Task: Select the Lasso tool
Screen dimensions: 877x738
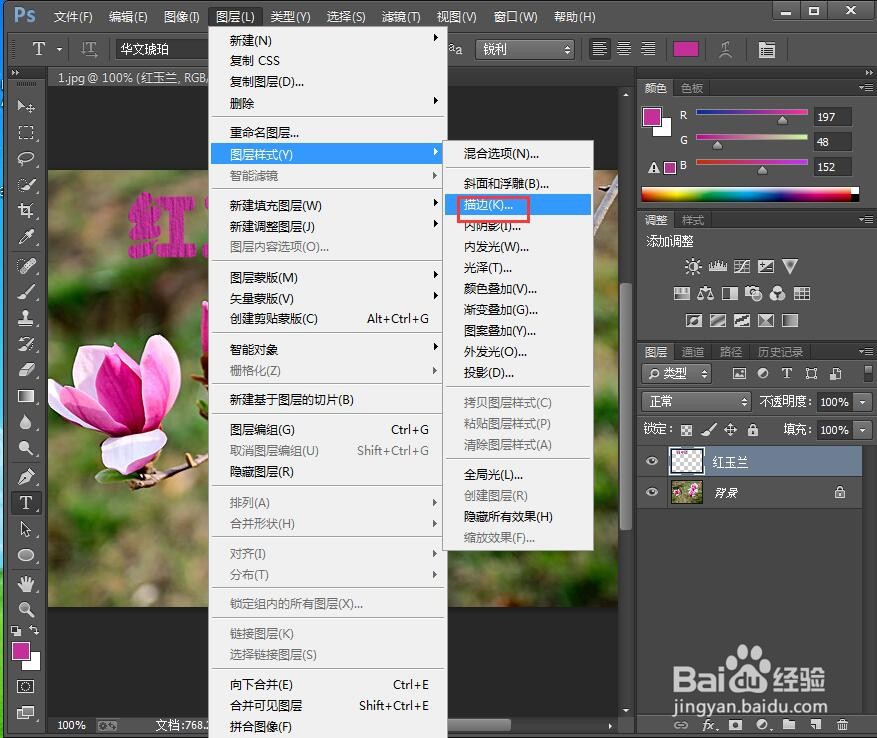Action: pyautogui.click(x=27, y=155)
